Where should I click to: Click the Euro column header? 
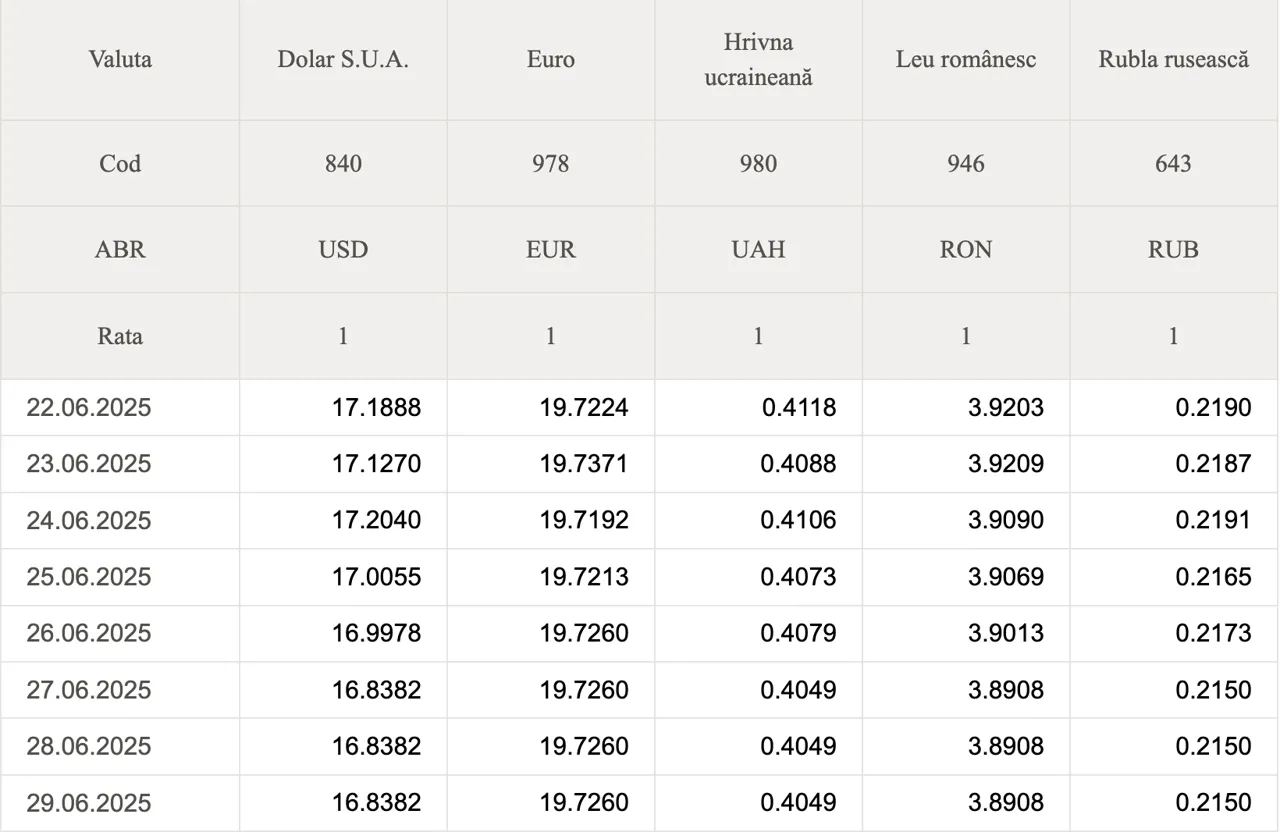[x=551, y=59]
